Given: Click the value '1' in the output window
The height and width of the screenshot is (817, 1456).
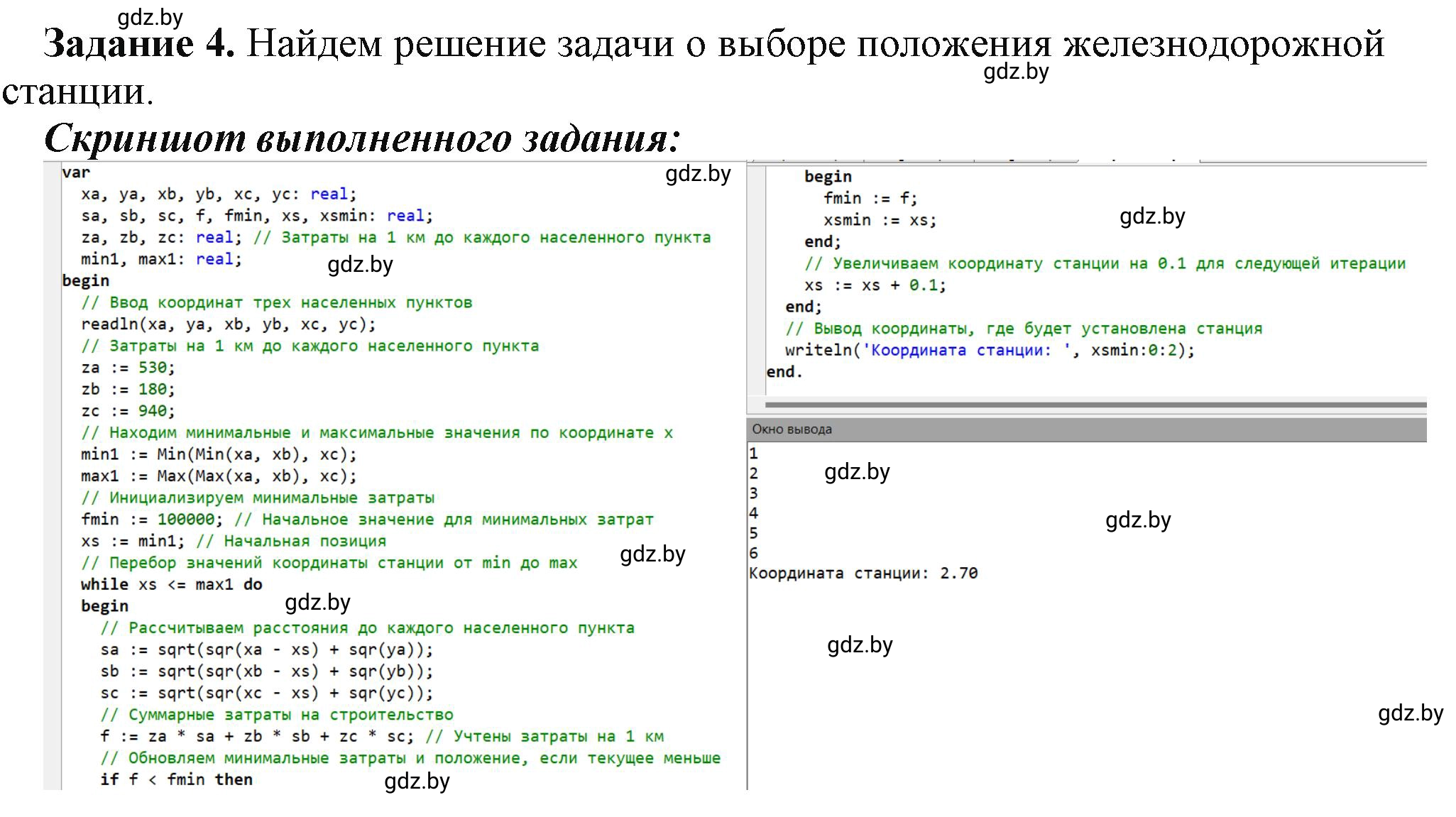Looking at the screenshot, I should (x=753, y=454).
